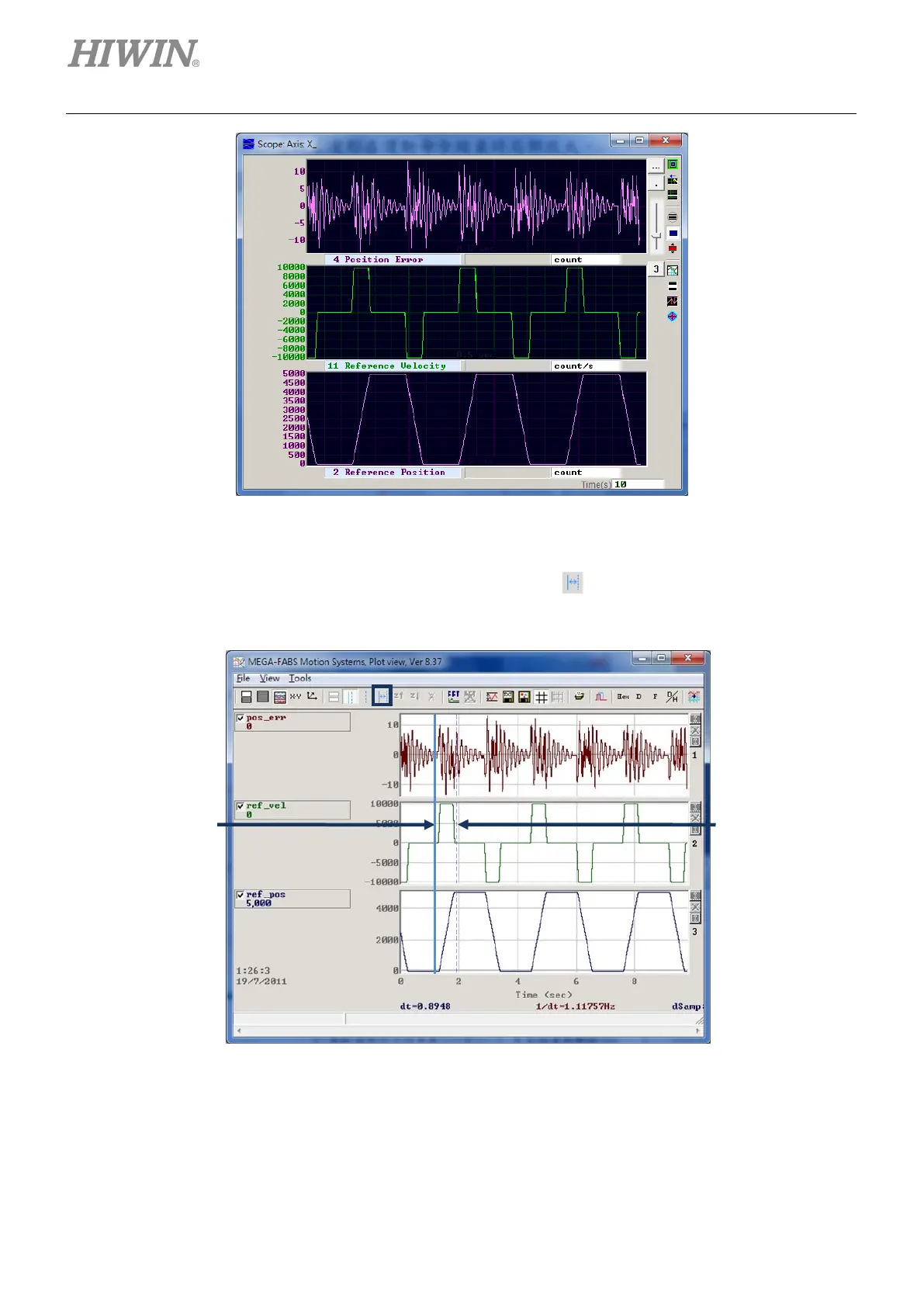Toggle the vertical cursor lines icon in toolbar
Screen dimensions: 924x1306
(x=351, y=697)
